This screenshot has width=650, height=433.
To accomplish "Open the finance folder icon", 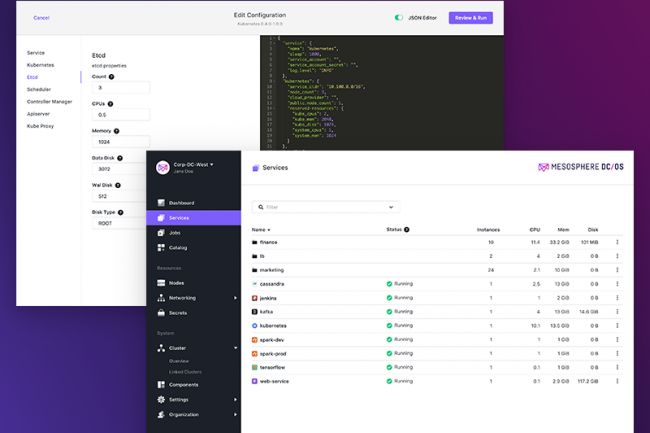I will [255, 242].
